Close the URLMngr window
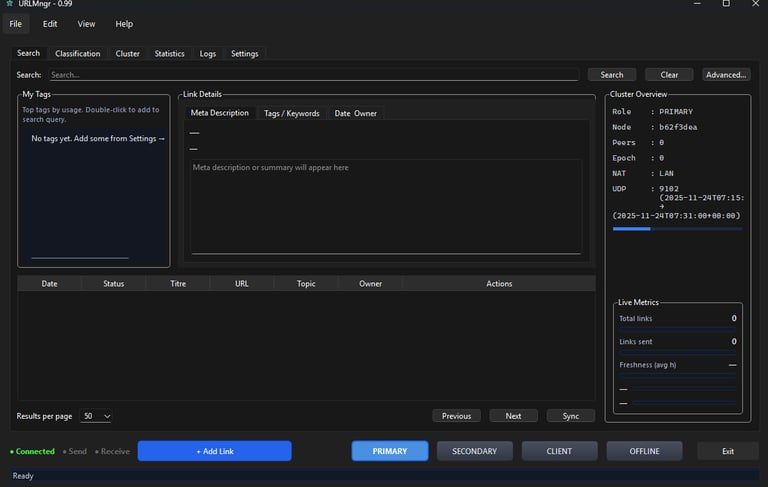Viewport: 768px width, 487px height. coord(755,4)
